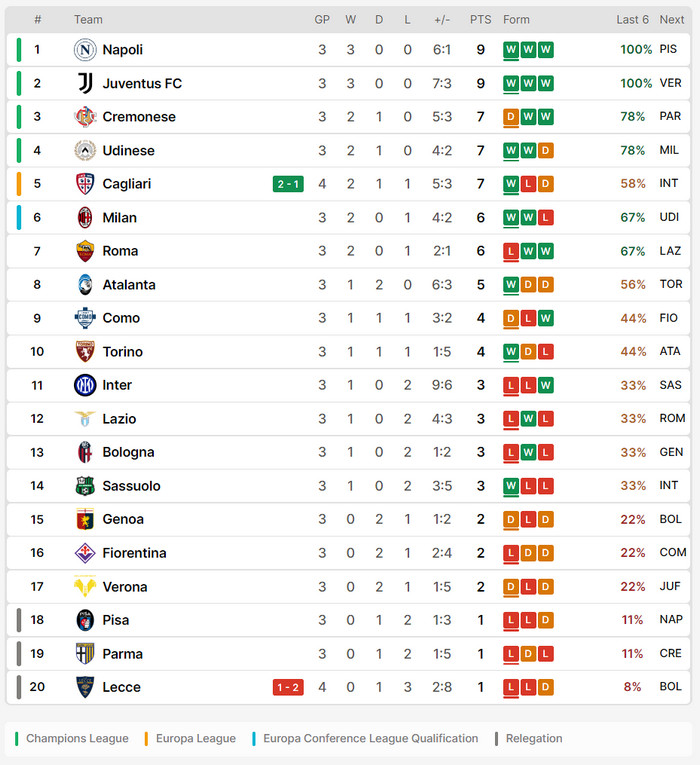
Task: Sort standings by GP column header
Action: coord(322,20)
